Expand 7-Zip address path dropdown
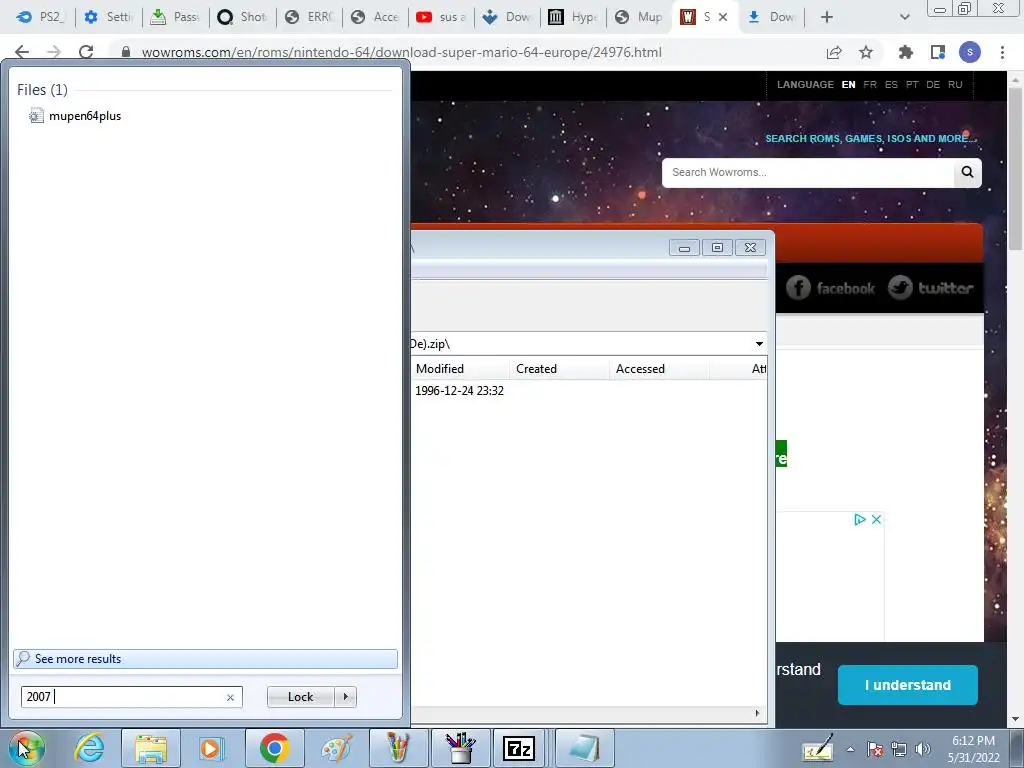 [759, 344]
